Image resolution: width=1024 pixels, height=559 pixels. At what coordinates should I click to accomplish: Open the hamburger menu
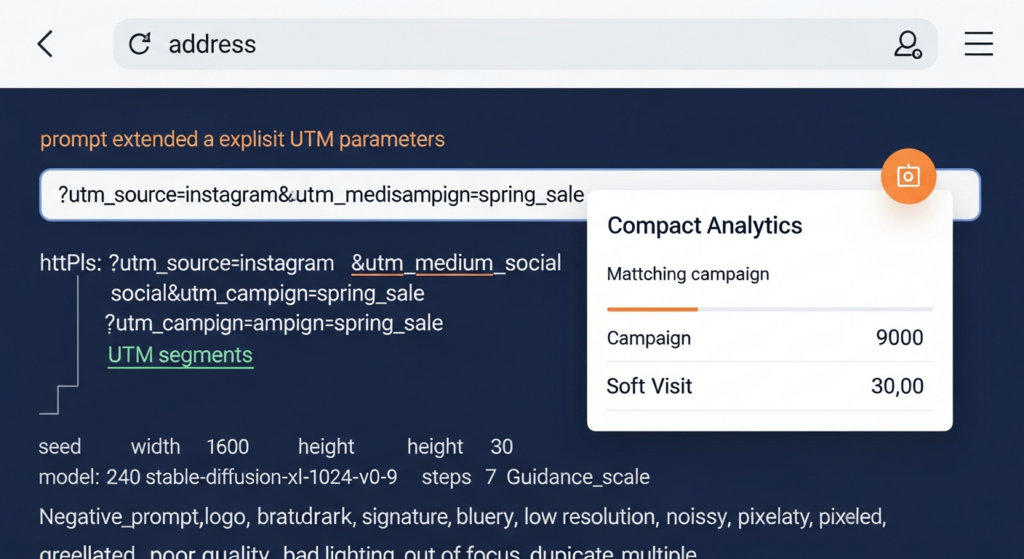coord(977,44)
